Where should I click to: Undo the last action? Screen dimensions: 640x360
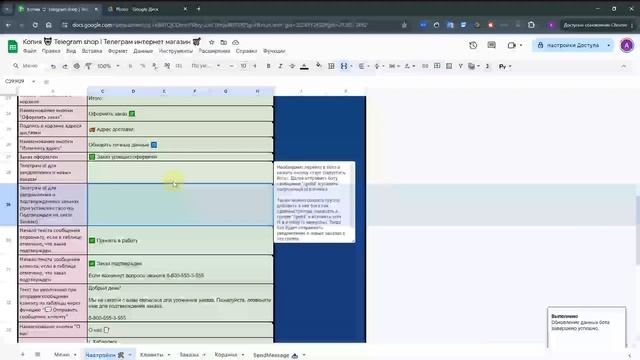[x=53, y=66]
